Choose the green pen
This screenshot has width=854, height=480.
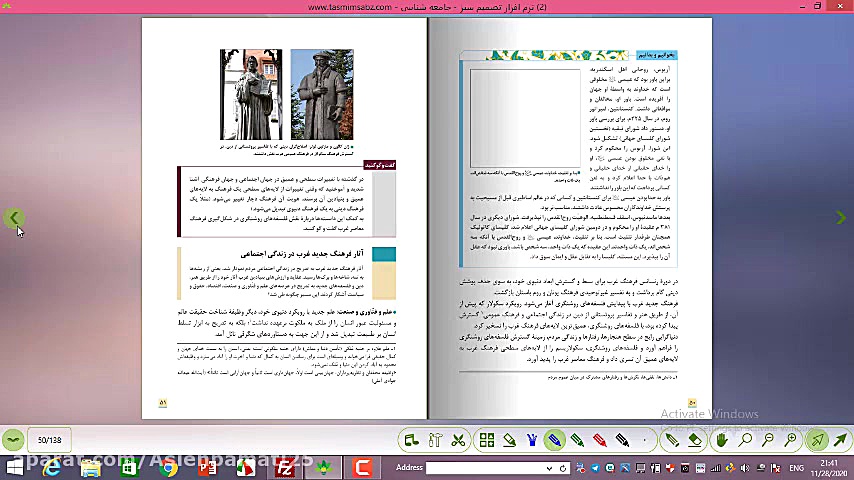(x=577, y=440)
